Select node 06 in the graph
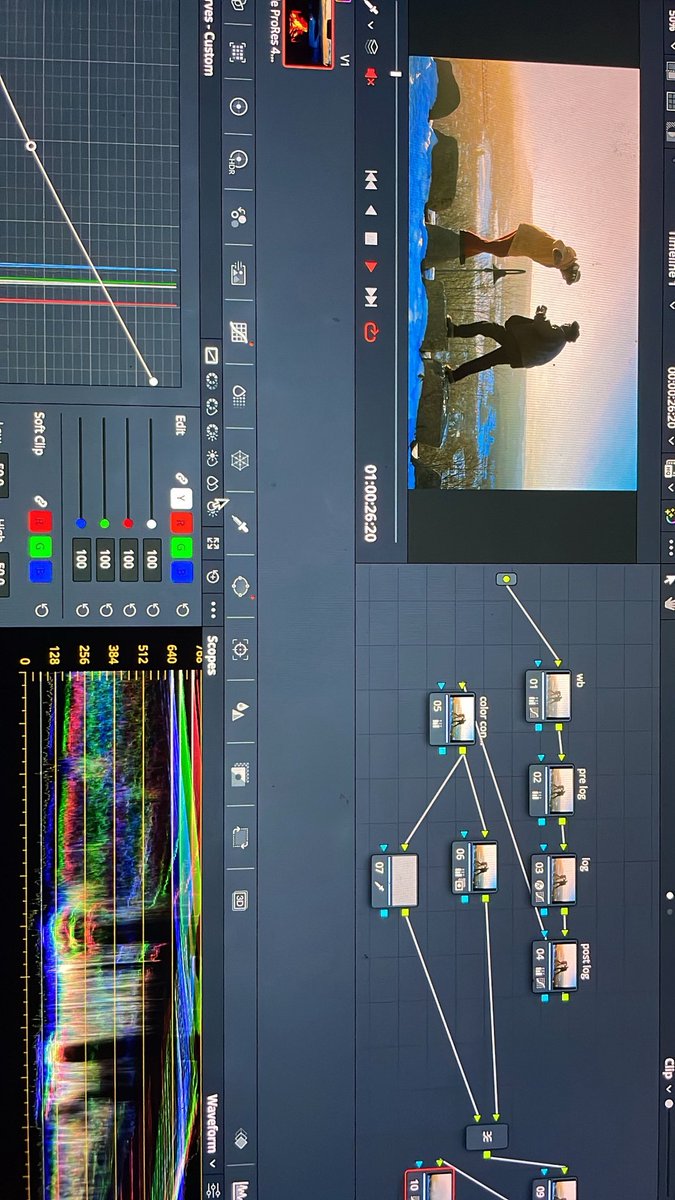 474,867
